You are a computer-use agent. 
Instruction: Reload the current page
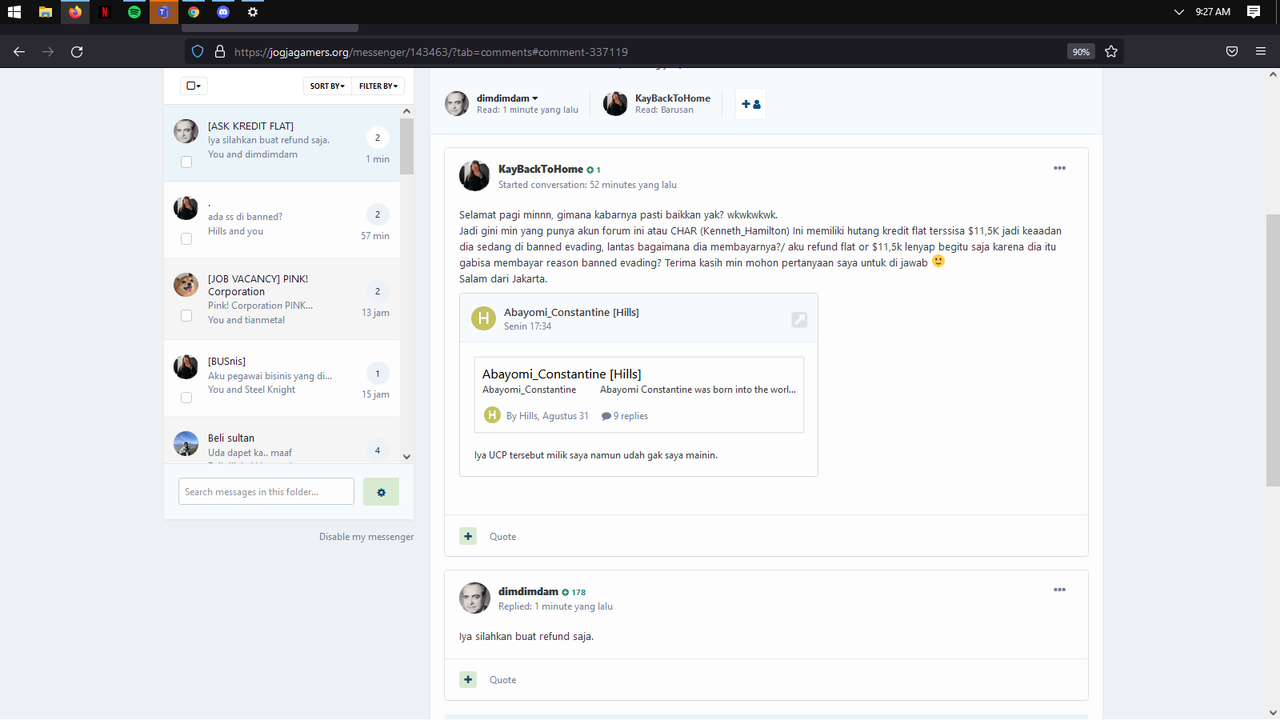click(x=77, y=51)
